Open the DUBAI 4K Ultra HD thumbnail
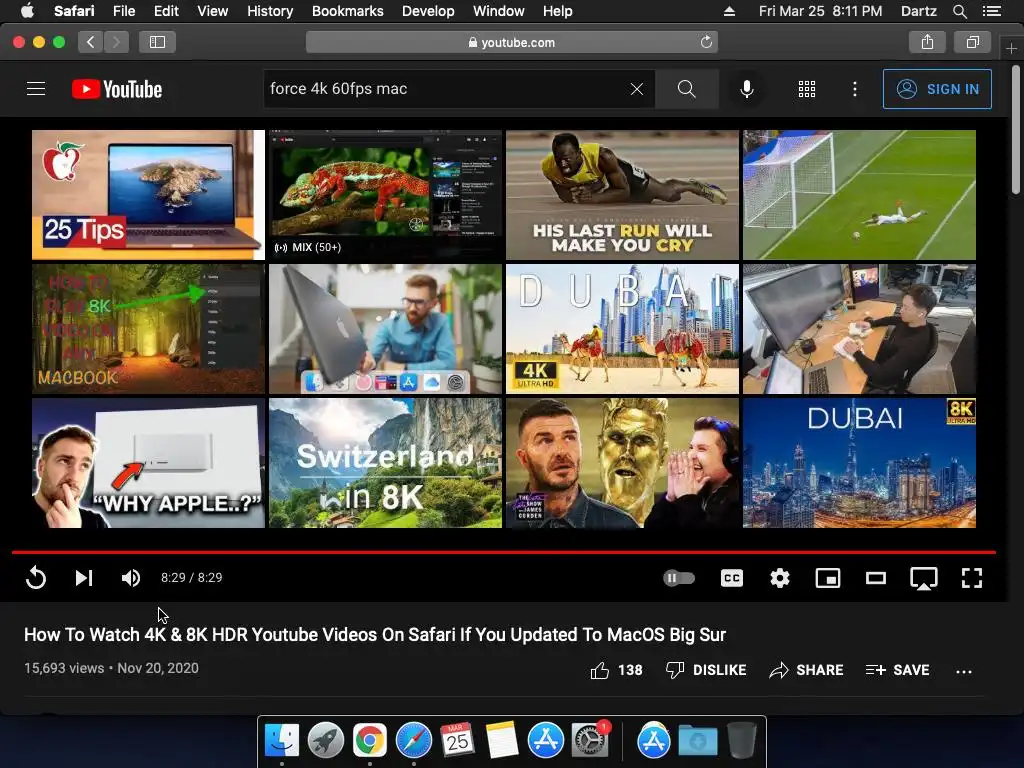Viewport: 1024px width, 768px height. click(622, 328)
